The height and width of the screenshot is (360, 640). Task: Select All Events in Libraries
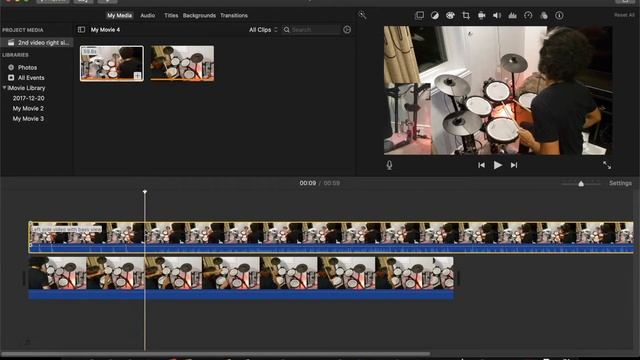pos(31,78)
